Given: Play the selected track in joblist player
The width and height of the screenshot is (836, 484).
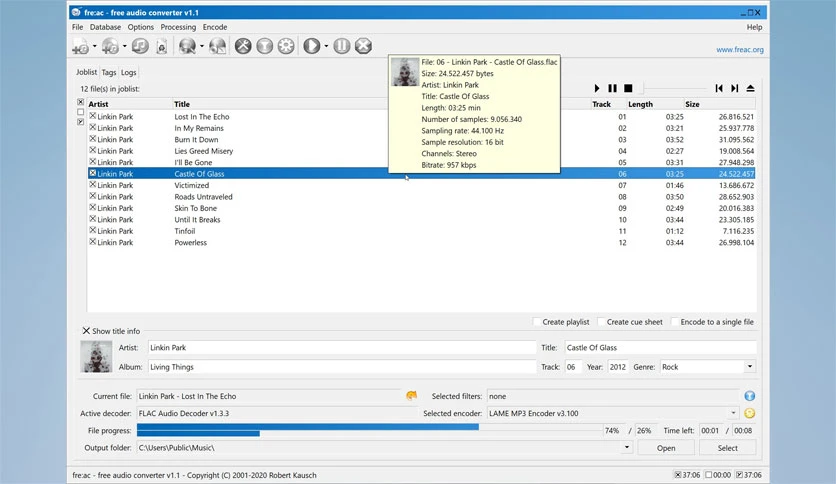Looking at the screenshot, I should pos(597,88).
